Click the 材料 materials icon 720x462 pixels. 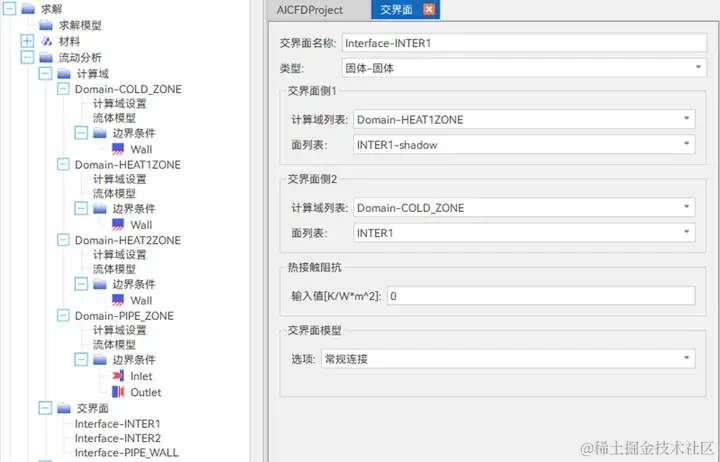tap(46, 41)
